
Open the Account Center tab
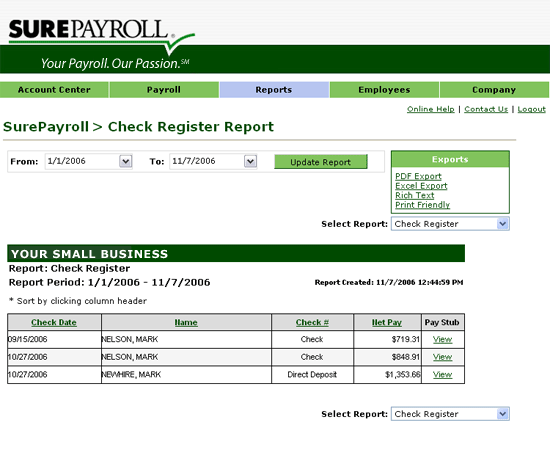tap(54, 90)
